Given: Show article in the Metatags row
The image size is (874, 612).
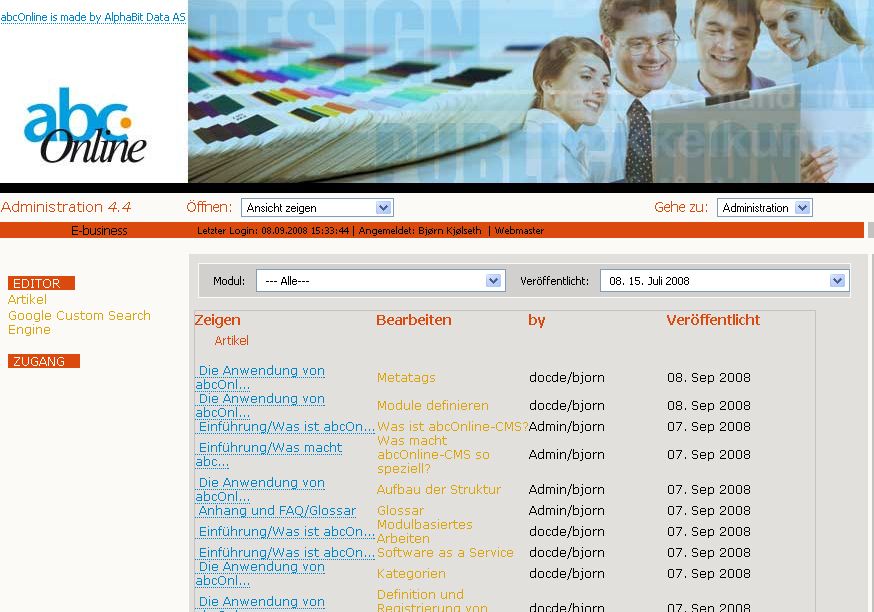Looking at the screenshot, I should 260,377.
